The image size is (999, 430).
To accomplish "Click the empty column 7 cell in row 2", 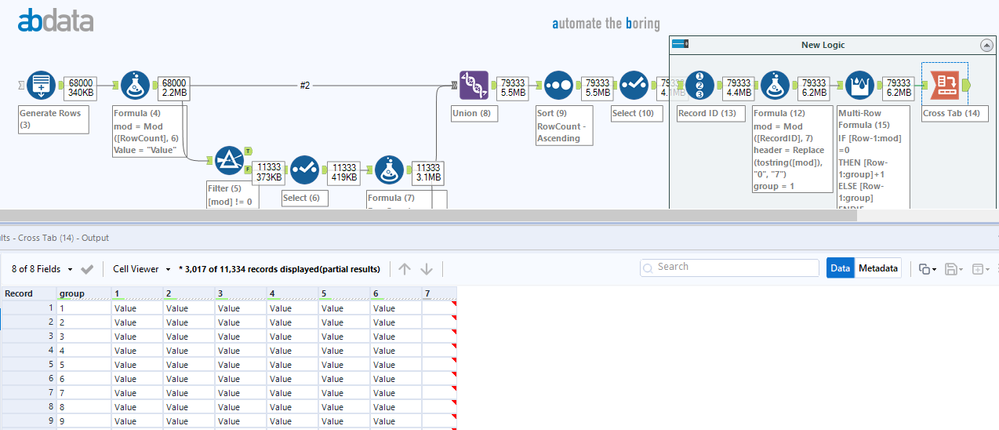I will (439, 322).
